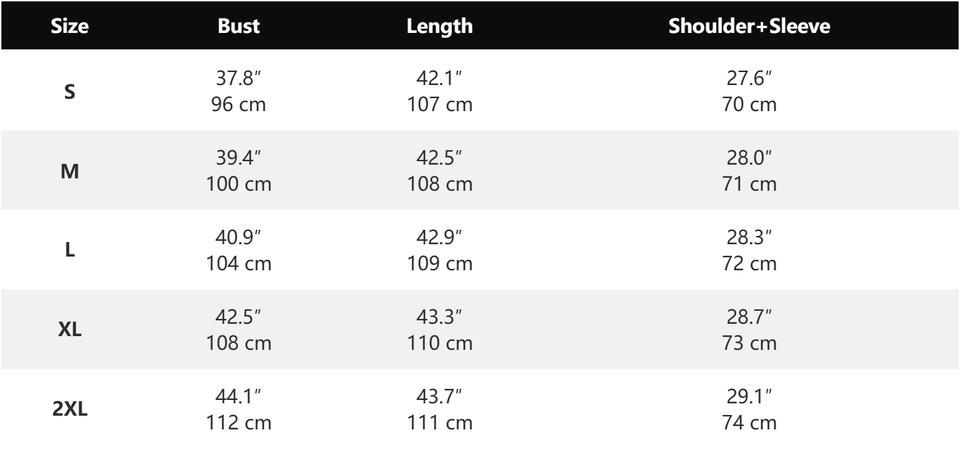Click the 39.4″ bust measurement

[x=239, y=157]
